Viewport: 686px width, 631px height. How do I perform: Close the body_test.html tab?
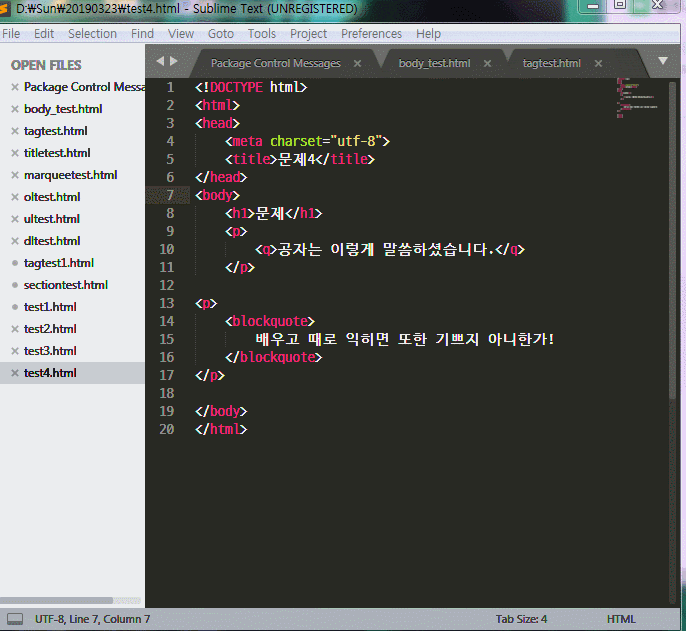pyautogui.click(x=487, y=63)
